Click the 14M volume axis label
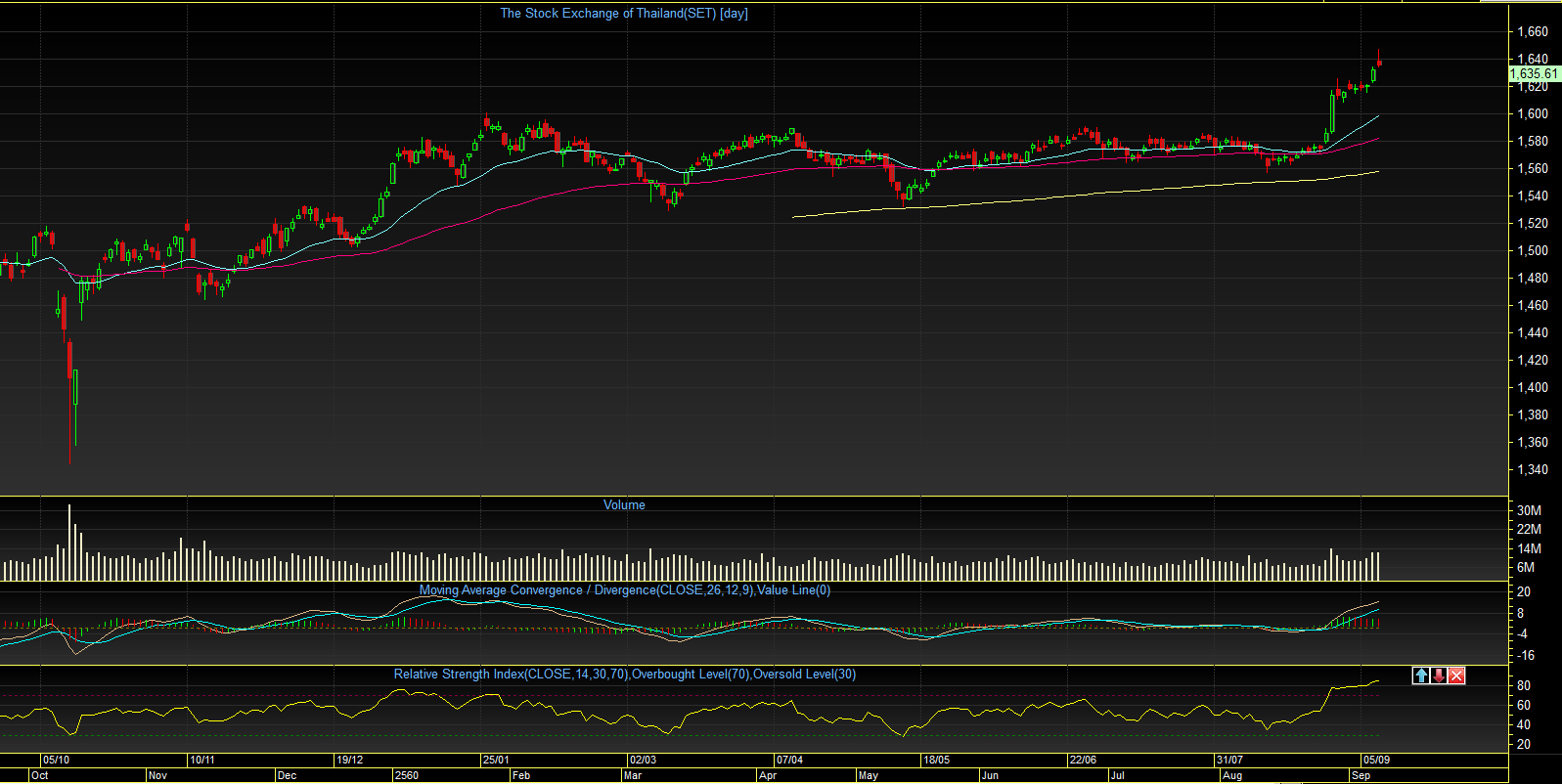The width and height of the screenshot is (1562, 784). coord(1529,548)
